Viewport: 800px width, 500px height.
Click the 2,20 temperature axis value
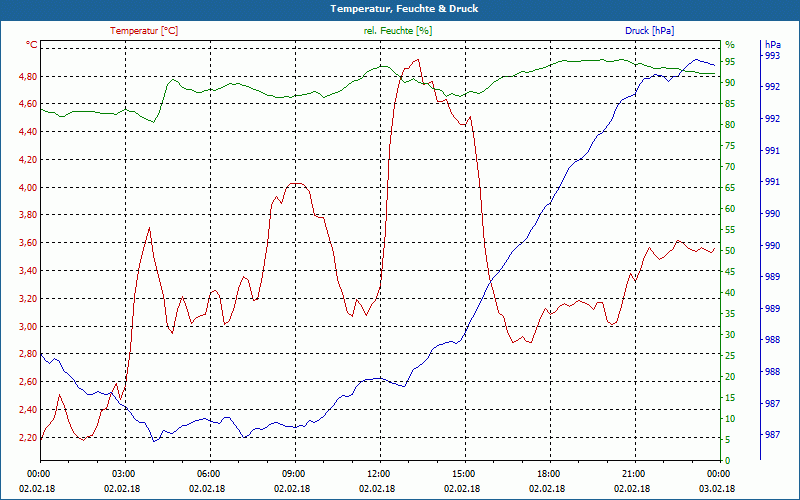pyautogui.click(x=28, y=438)
